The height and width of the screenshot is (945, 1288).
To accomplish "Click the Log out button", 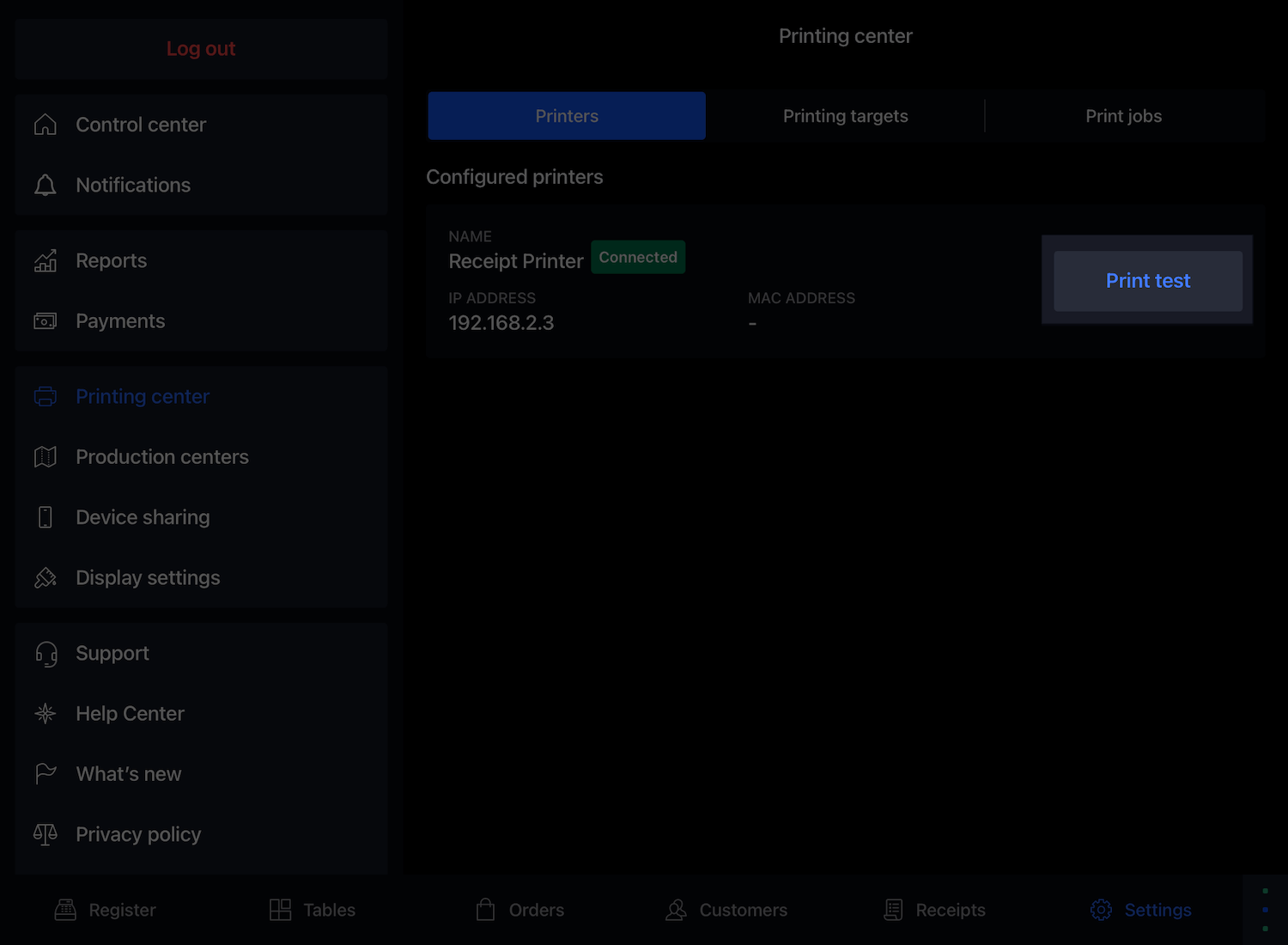I will 201,49.
